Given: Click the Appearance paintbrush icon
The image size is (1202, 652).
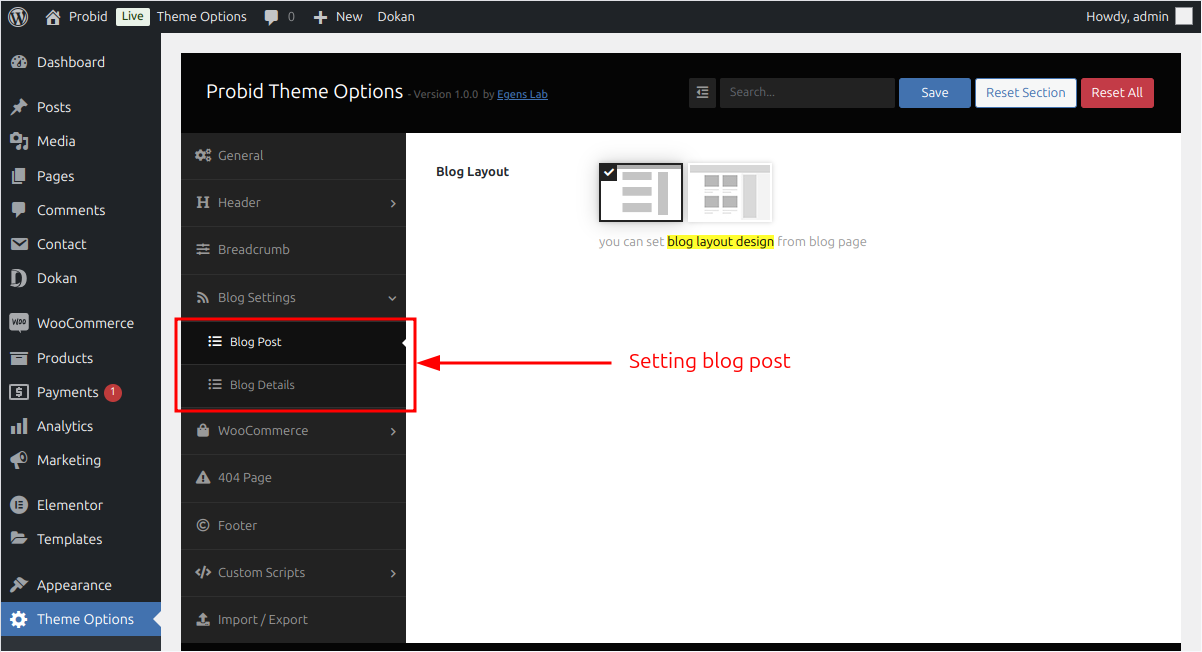Looking at the screenshot, I should [19, 585].
